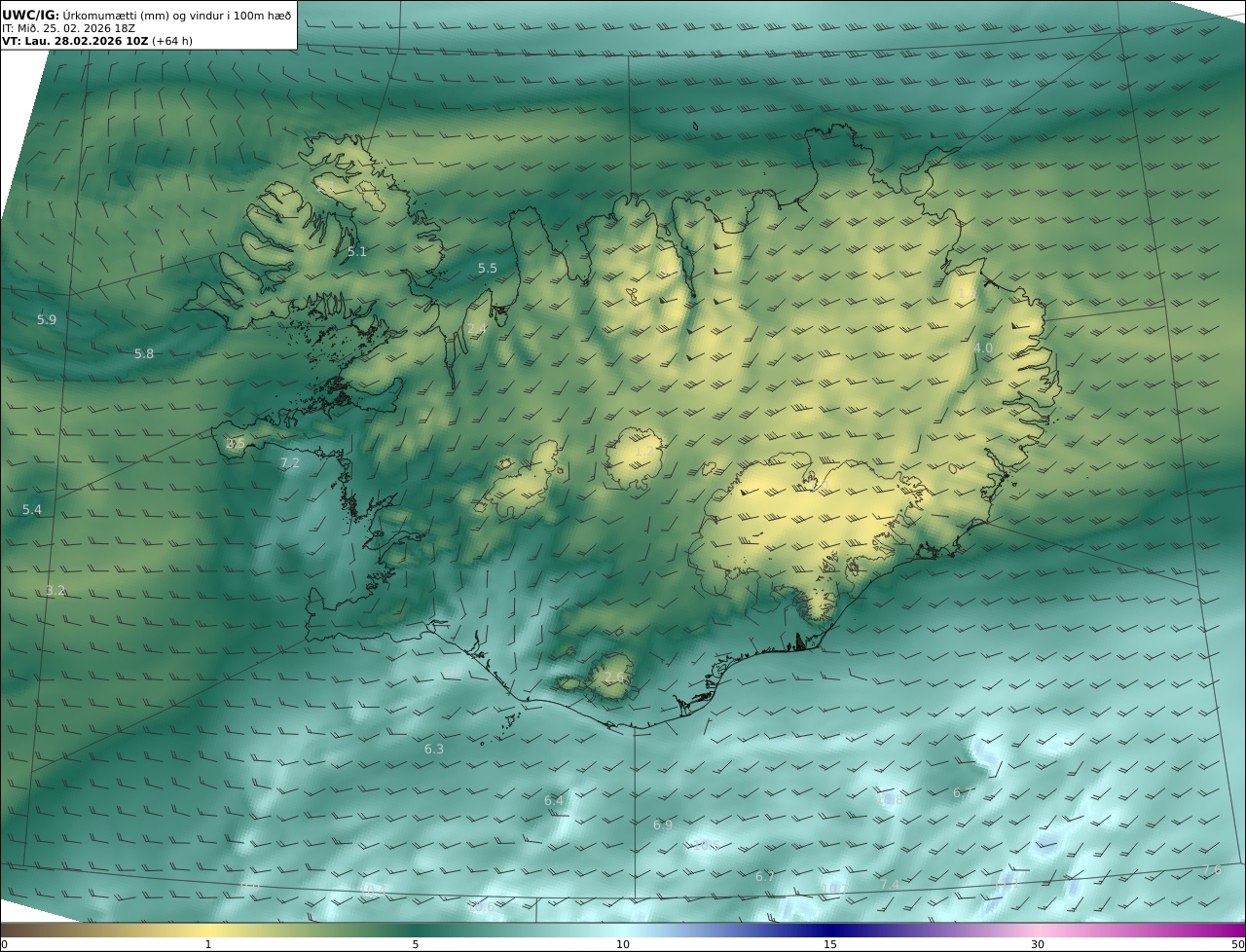Click the colorbar tick label 10
The height and width of the screenshot is (952, 1246).
(623, 944)
